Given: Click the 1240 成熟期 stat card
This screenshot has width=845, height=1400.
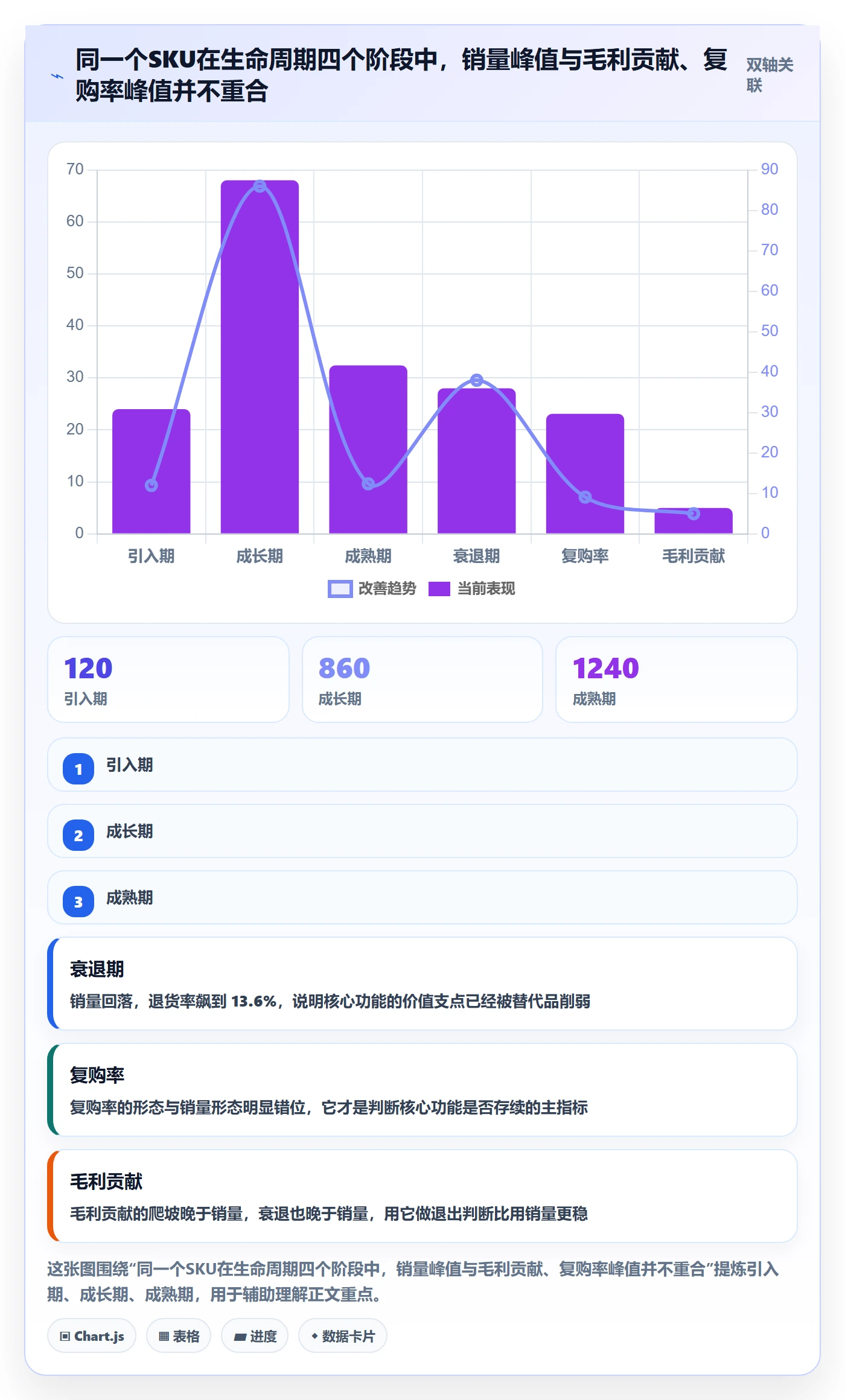Looking at the screenshot, I should (x=677, y=679).
